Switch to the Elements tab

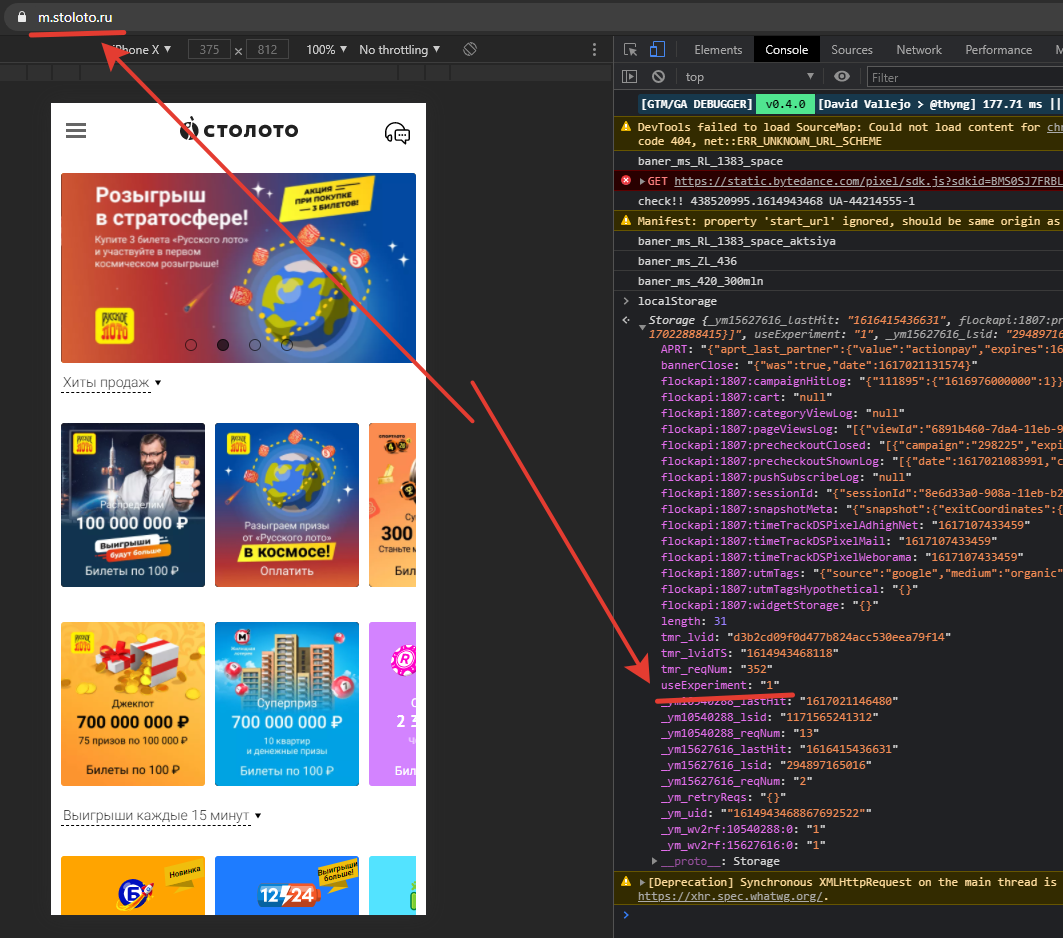(718, 50)
